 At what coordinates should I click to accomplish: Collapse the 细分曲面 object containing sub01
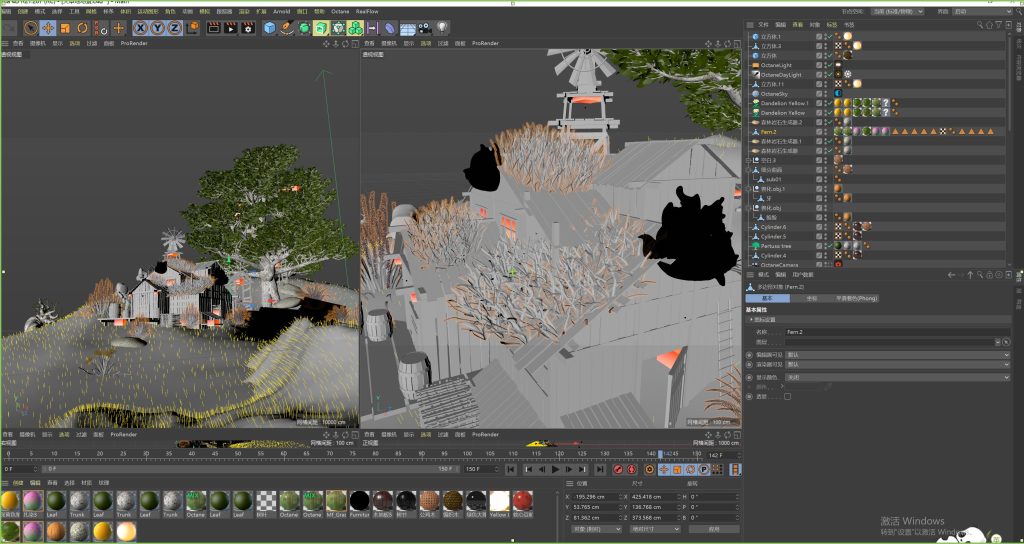point(750,169)
